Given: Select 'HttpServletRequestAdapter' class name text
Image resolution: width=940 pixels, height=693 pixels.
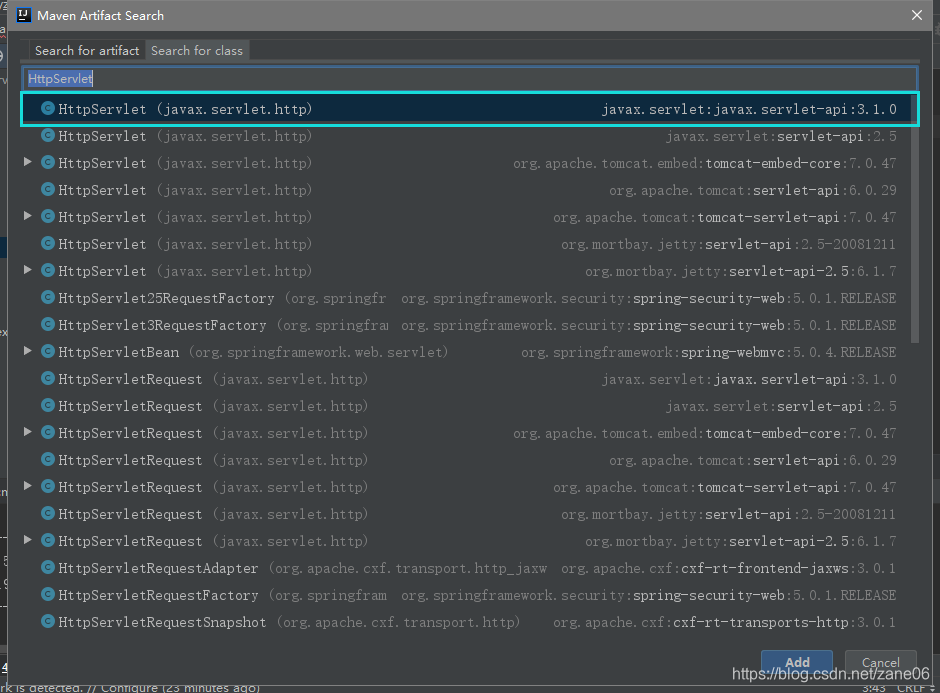Looking at the screenshot, I should (x=158, y=568).
